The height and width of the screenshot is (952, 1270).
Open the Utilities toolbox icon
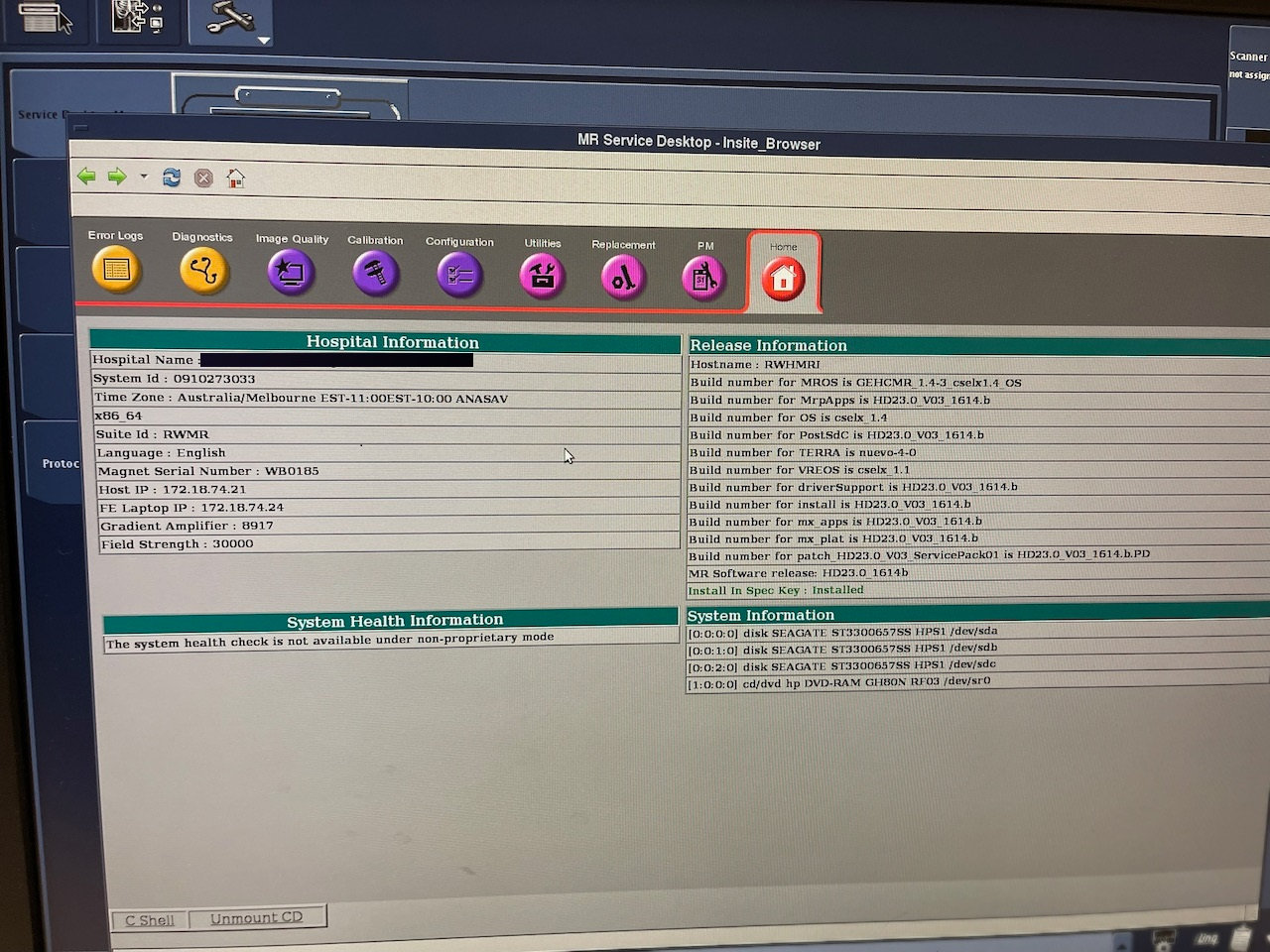(x=542, y=277)
